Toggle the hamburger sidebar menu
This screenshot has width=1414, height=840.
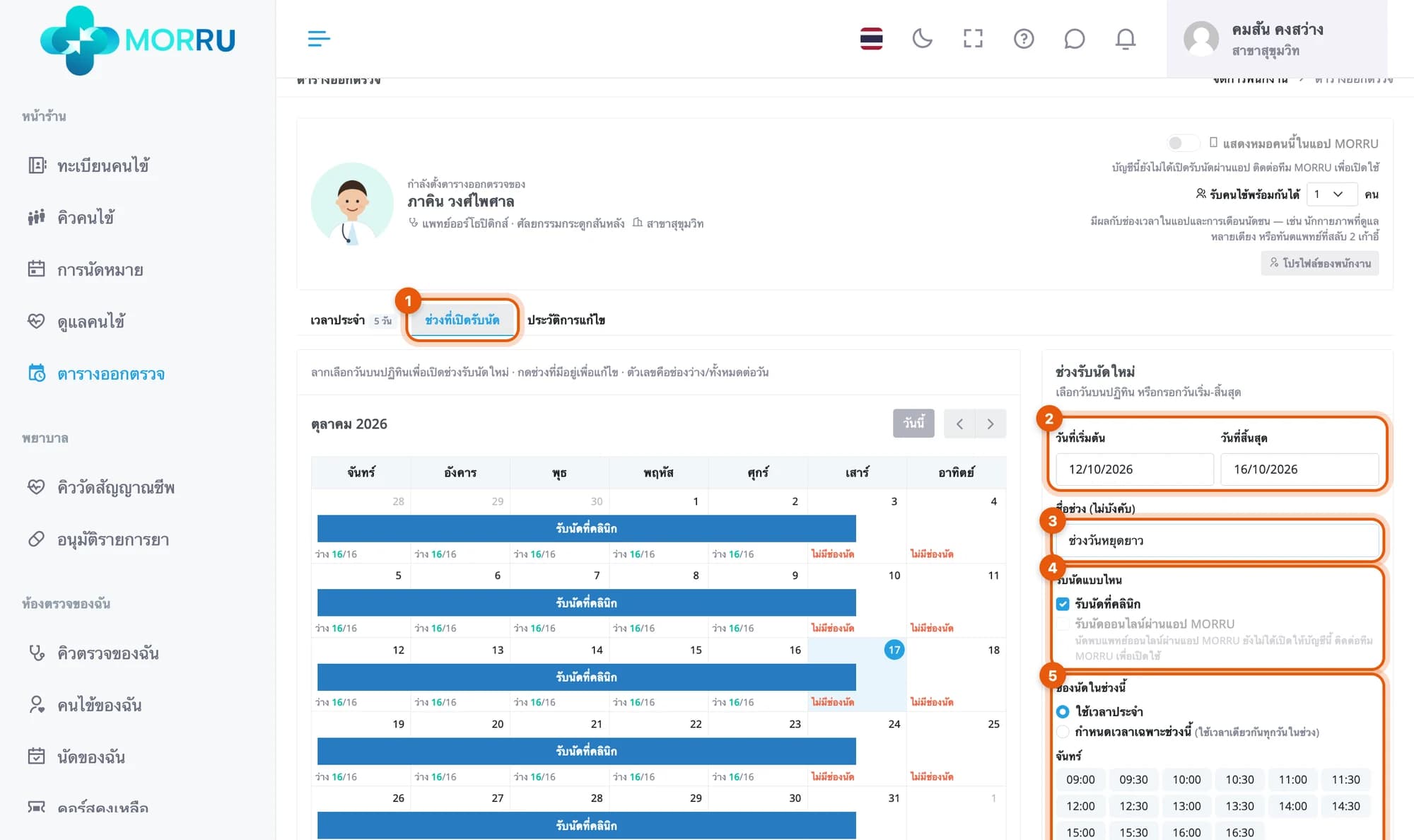319,39
